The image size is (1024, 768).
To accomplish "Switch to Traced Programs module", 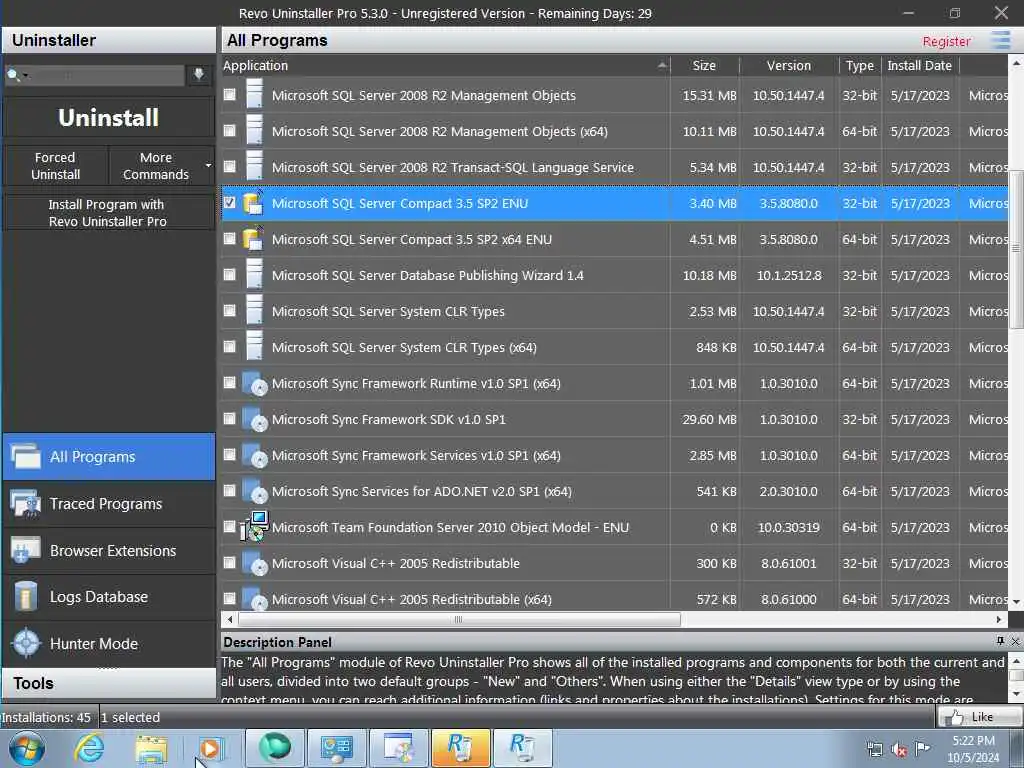I will pyautogui.click(x=109, y=504).
